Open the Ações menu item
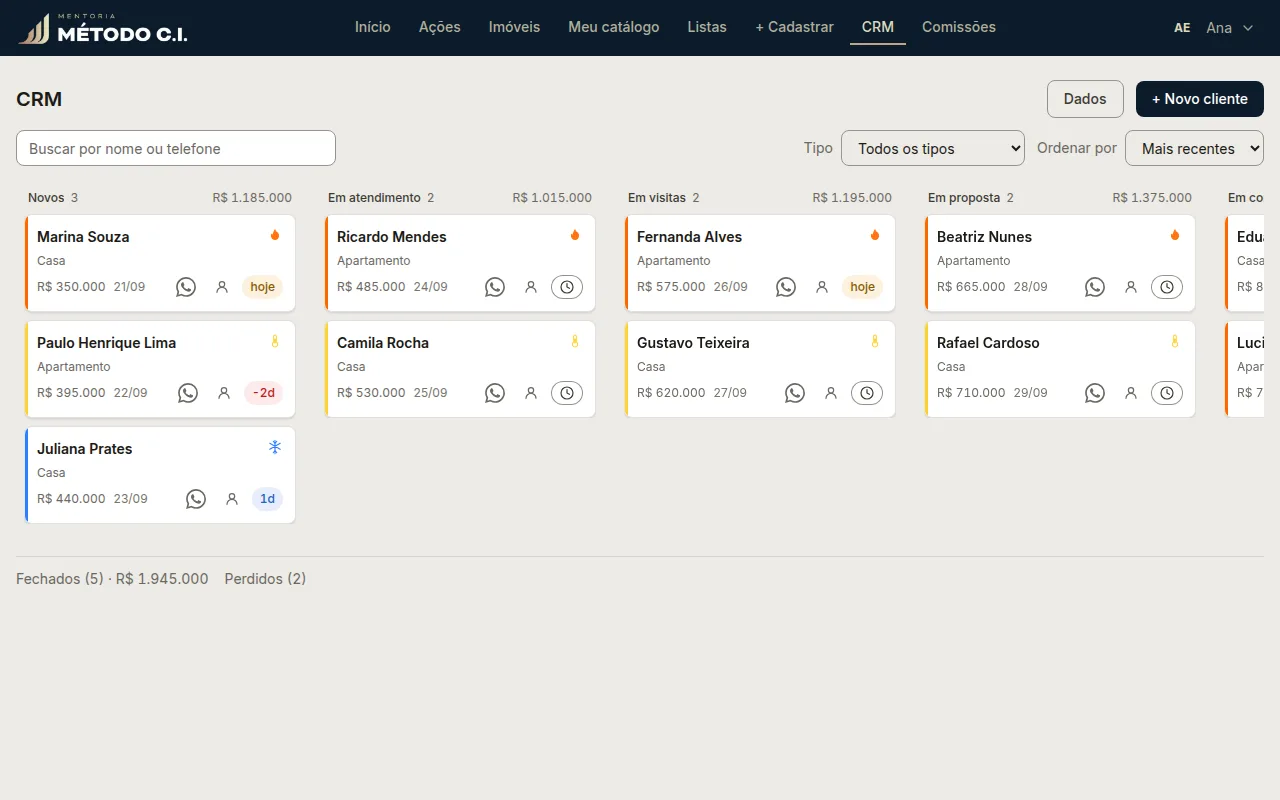The width and height of the screenshot is (1280, 800). [x=440, y=27]
